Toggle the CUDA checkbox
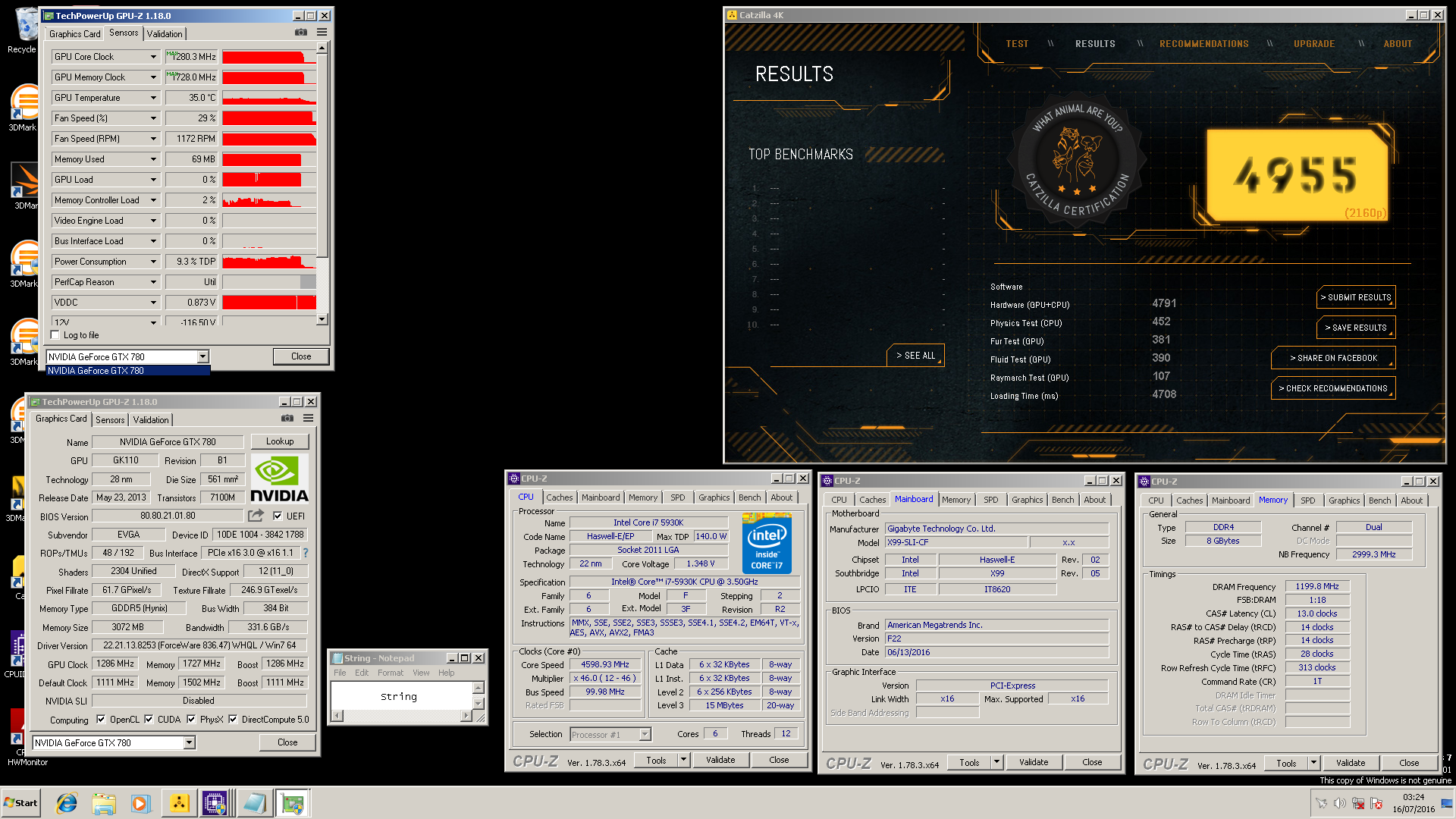Viewport: 1456px width, 819px height. [x=149, y=719]
